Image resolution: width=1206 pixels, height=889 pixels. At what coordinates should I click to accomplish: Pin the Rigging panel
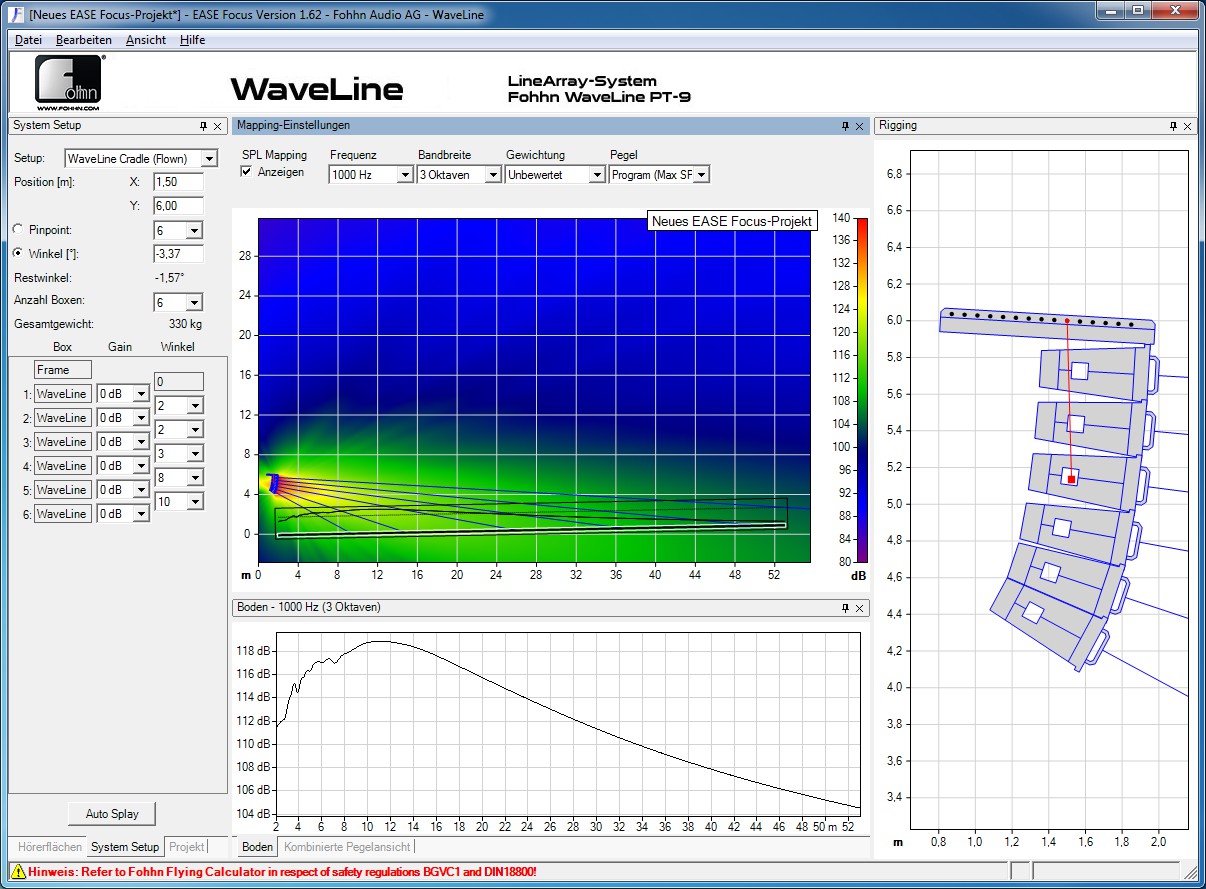[x=1174, y=126]
